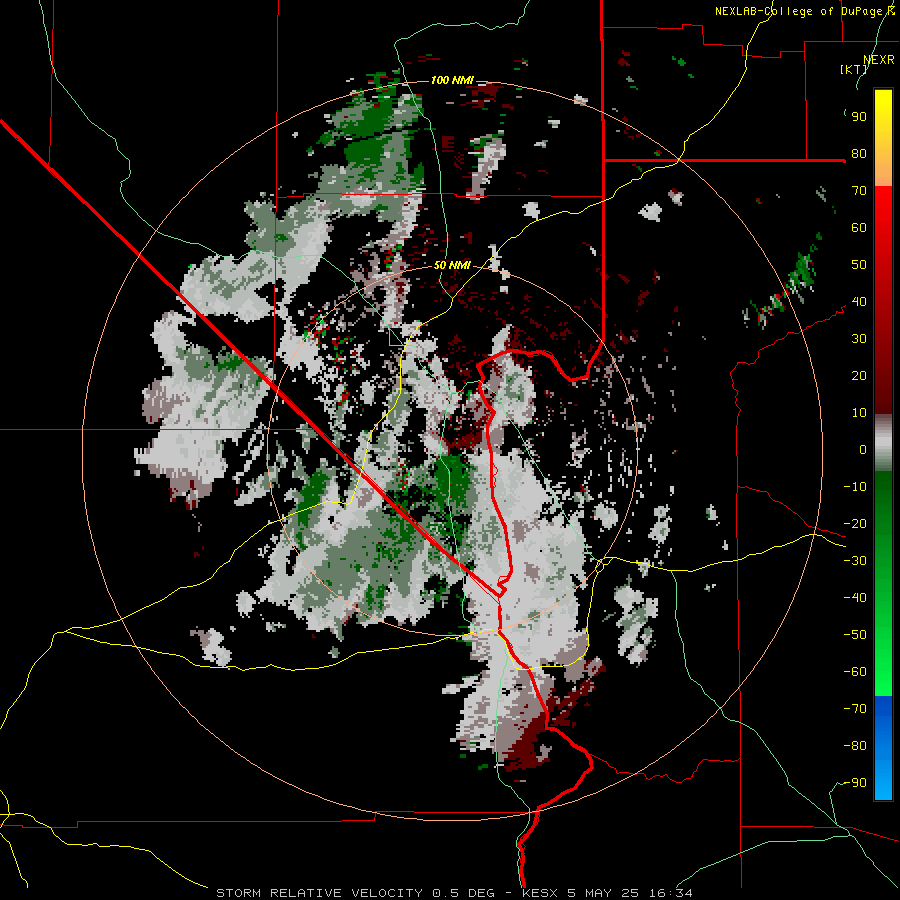Click the positive 30 scale value
This screenshot has width=900, height=900.
coord(859,339)
